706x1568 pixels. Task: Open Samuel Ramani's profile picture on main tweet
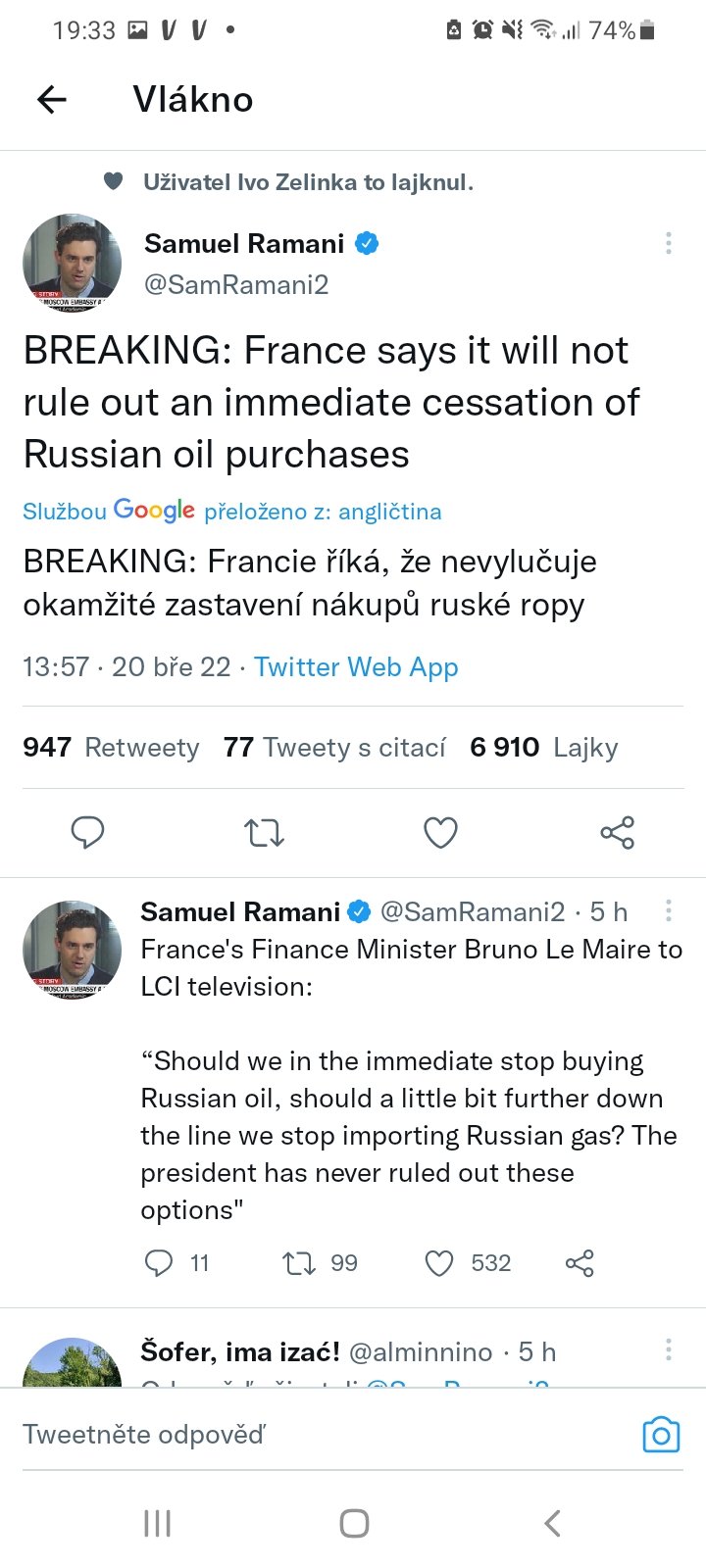[72, 263]
